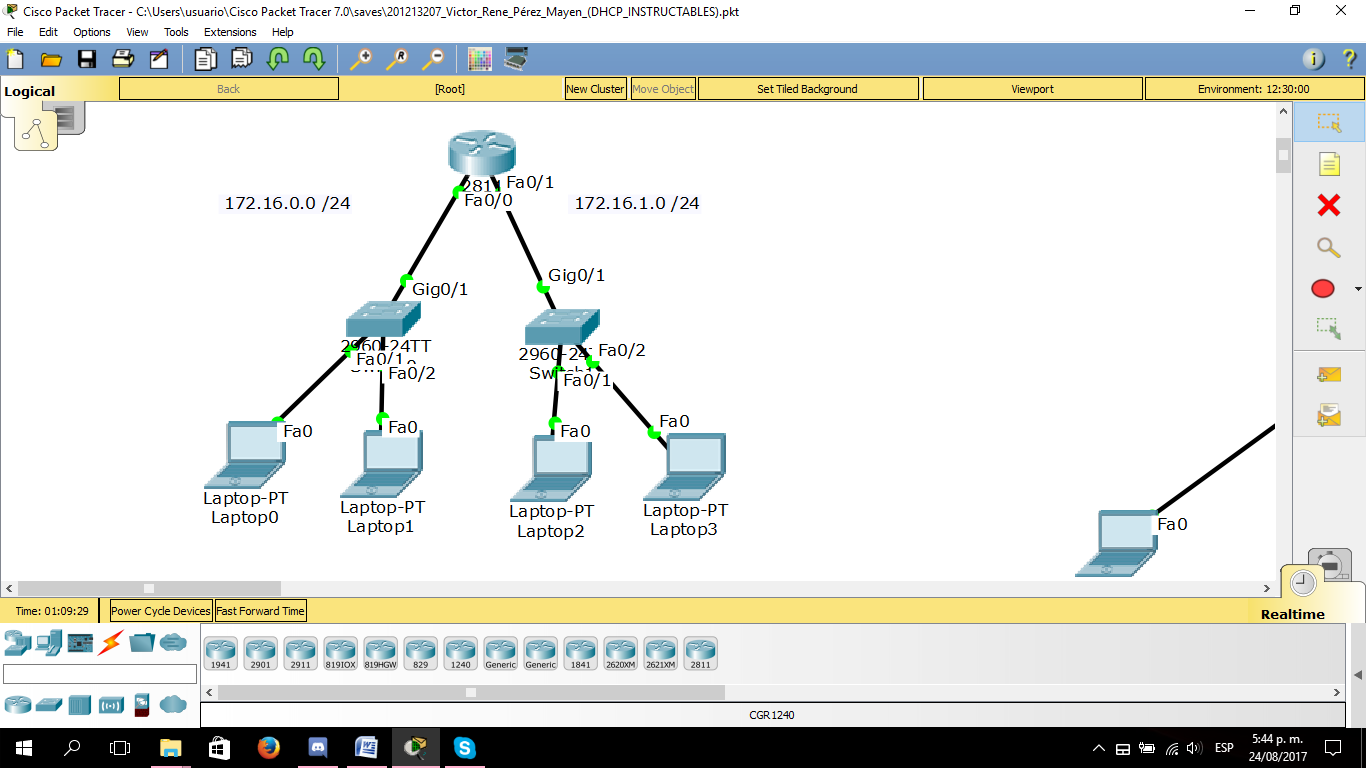
Task: Select the Resize Shape tool
Action: coord(1328,328)
